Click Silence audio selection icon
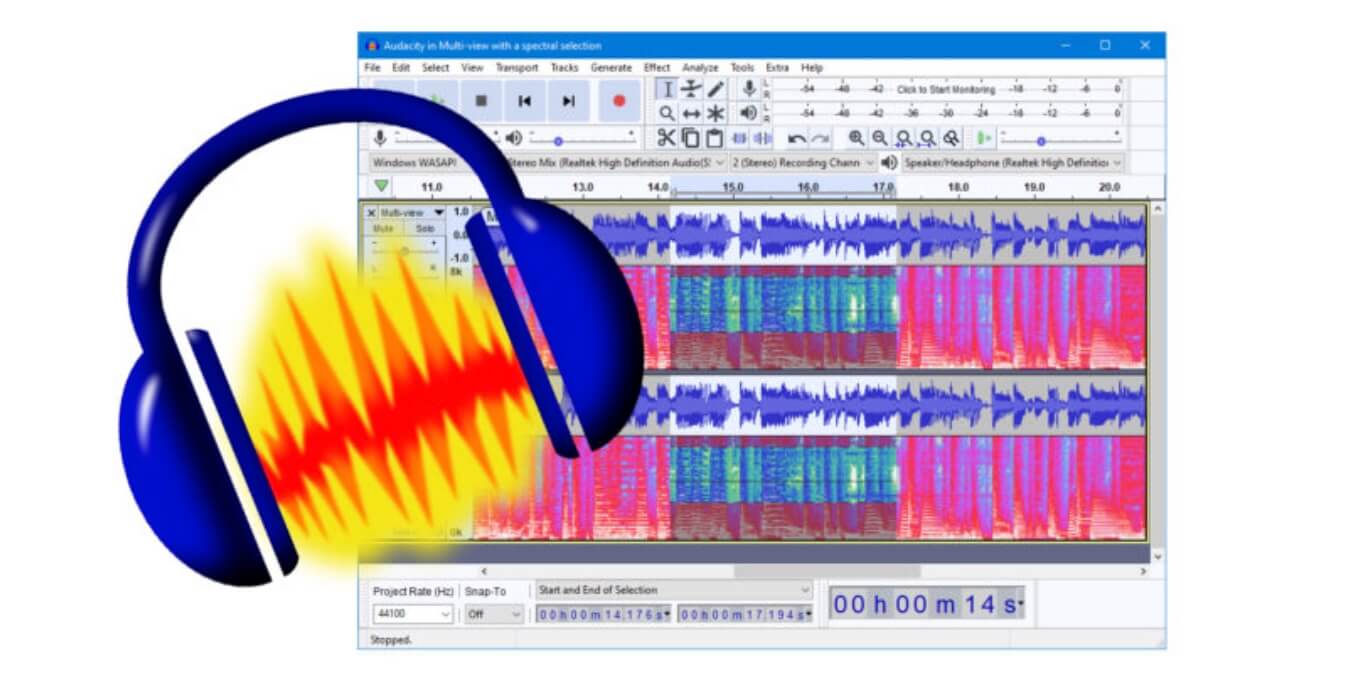 762,138
